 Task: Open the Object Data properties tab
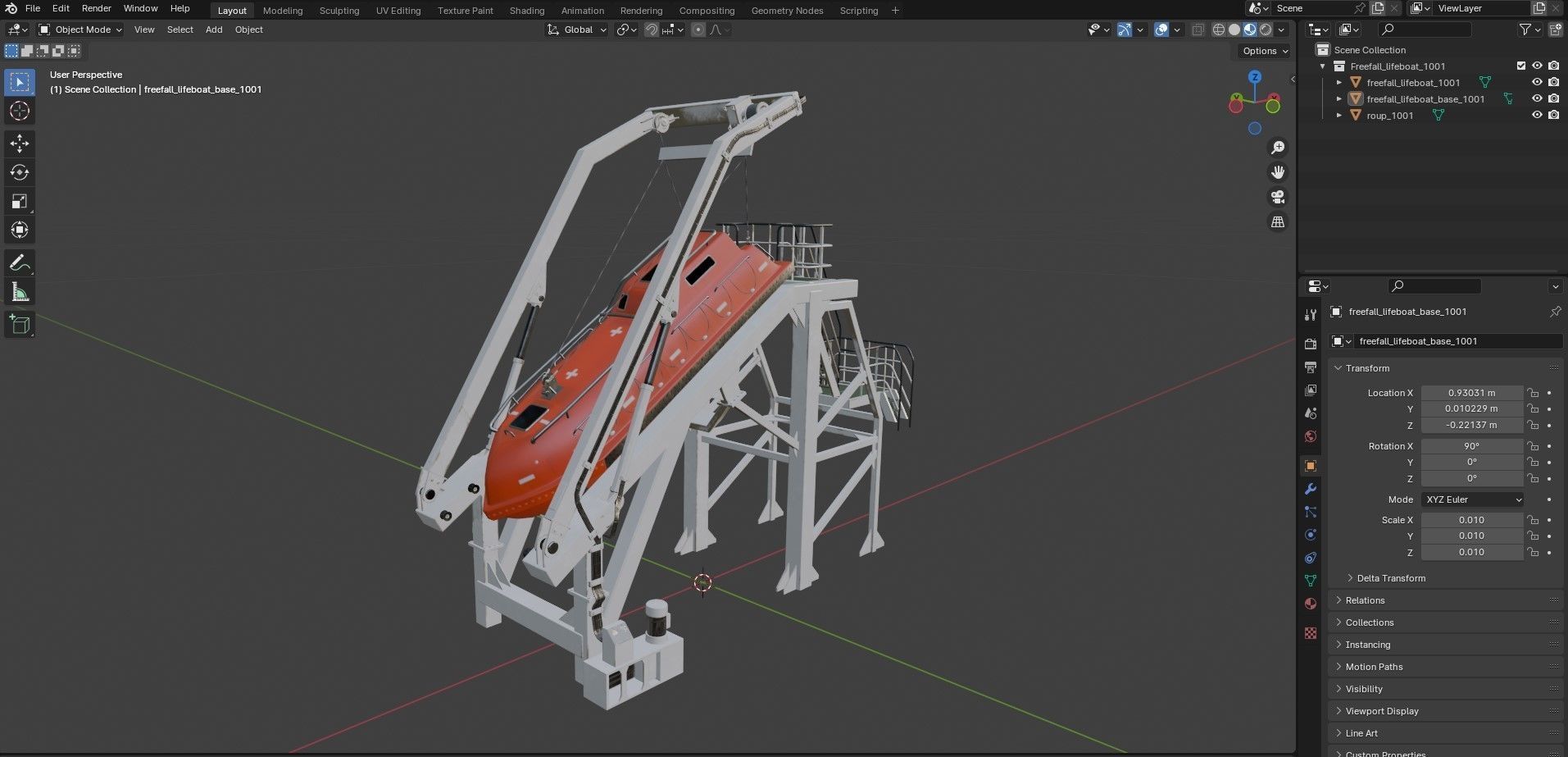(1310, 581)
